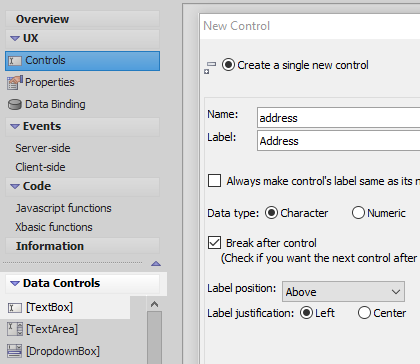
Task: Click the TextArea control icon
Action: (x=15, y=329)
